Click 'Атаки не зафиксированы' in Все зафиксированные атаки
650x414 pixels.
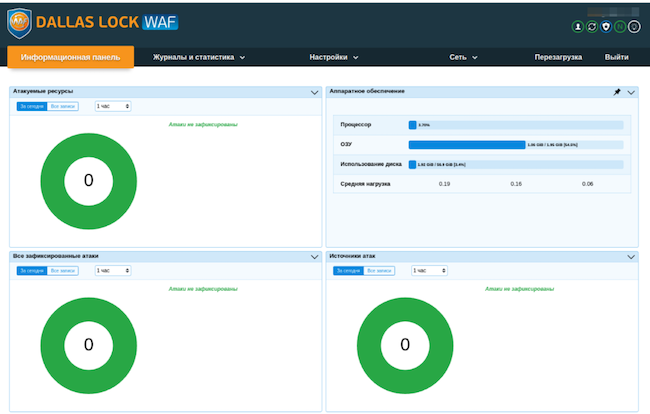(x=203, y=289)
